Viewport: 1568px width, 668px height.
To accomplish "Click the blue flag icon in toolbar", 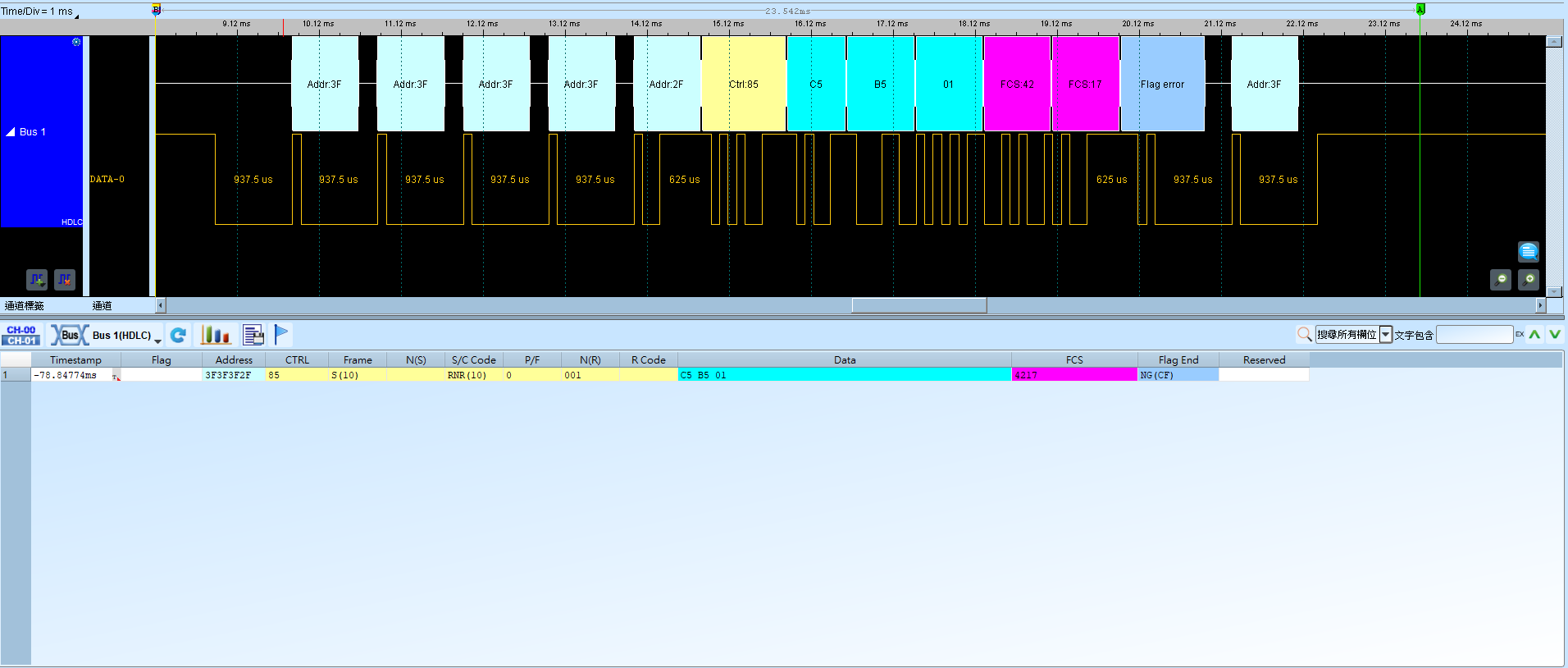I will pyautogui.click(x=281, y=334).
